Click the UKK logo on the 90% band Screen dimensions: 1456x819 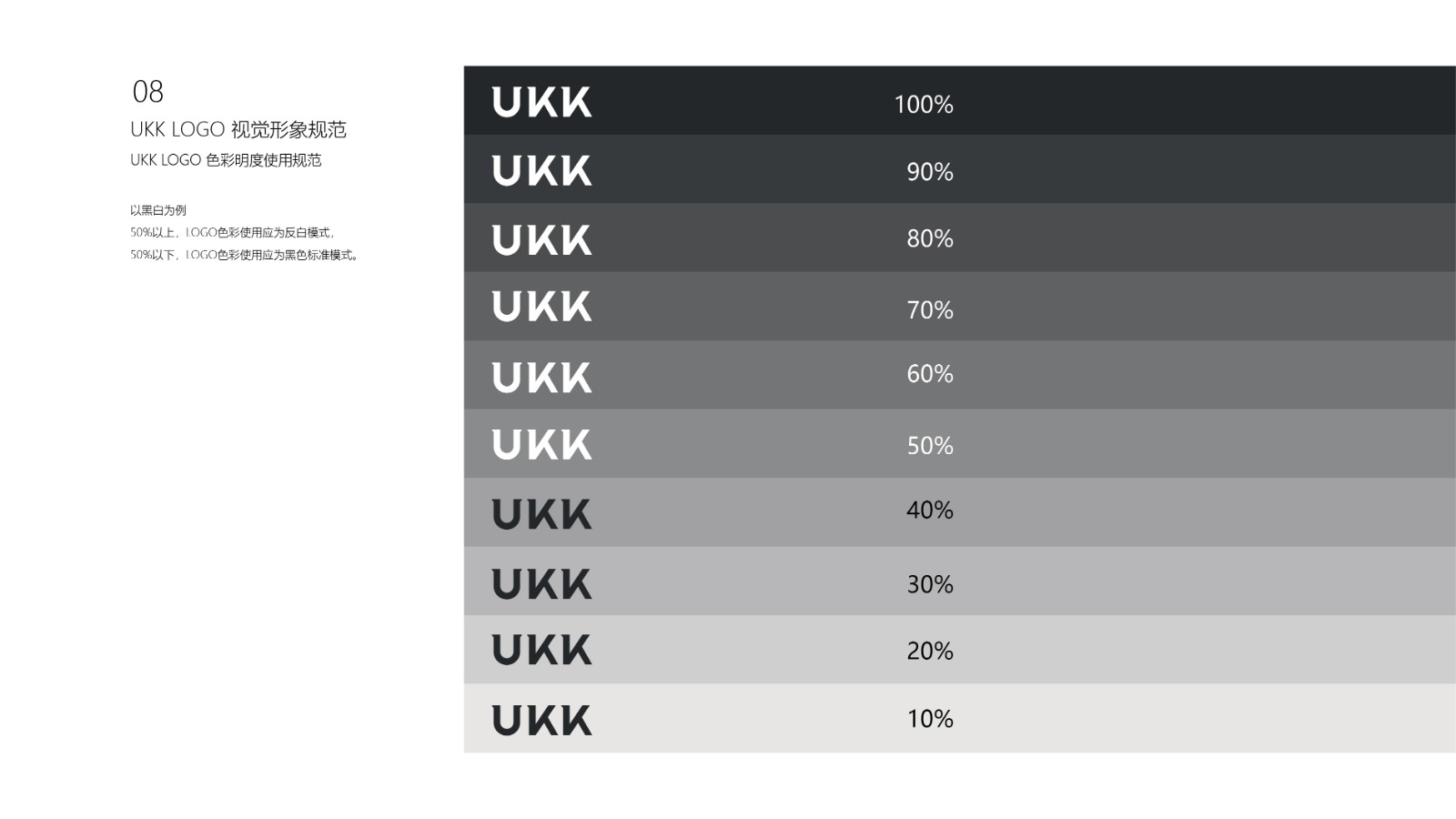point(541,170)
